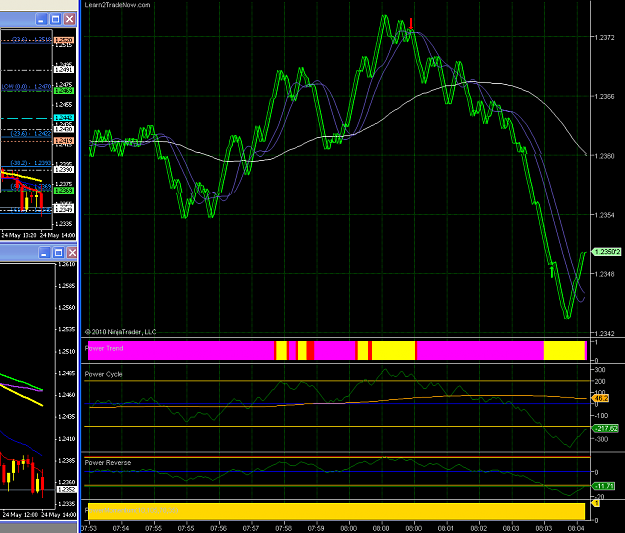Minimize the lower-left chart window

coord(44,252)
